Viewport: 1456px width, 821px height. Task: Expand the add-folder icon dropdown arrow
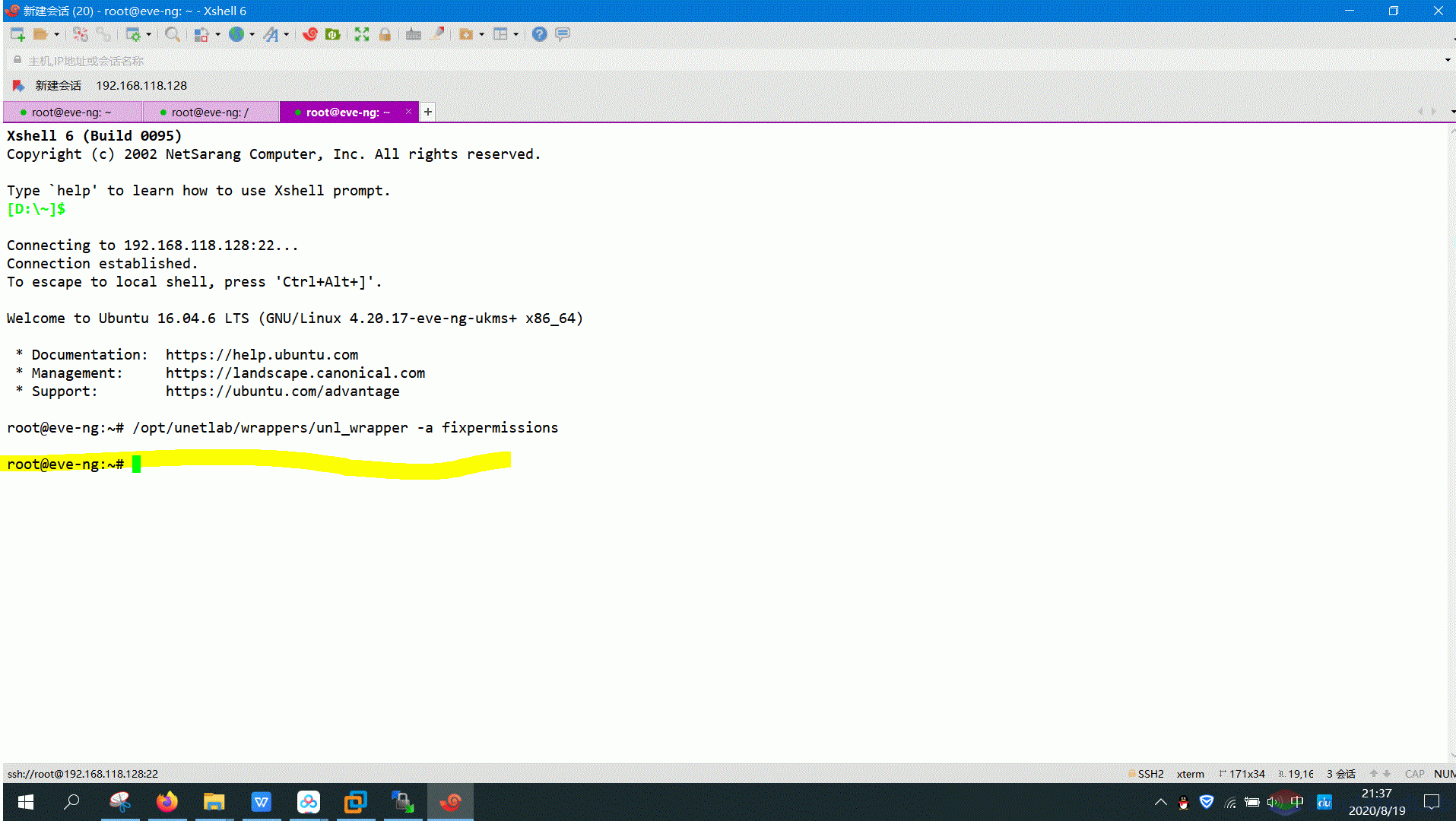[481, 34]
